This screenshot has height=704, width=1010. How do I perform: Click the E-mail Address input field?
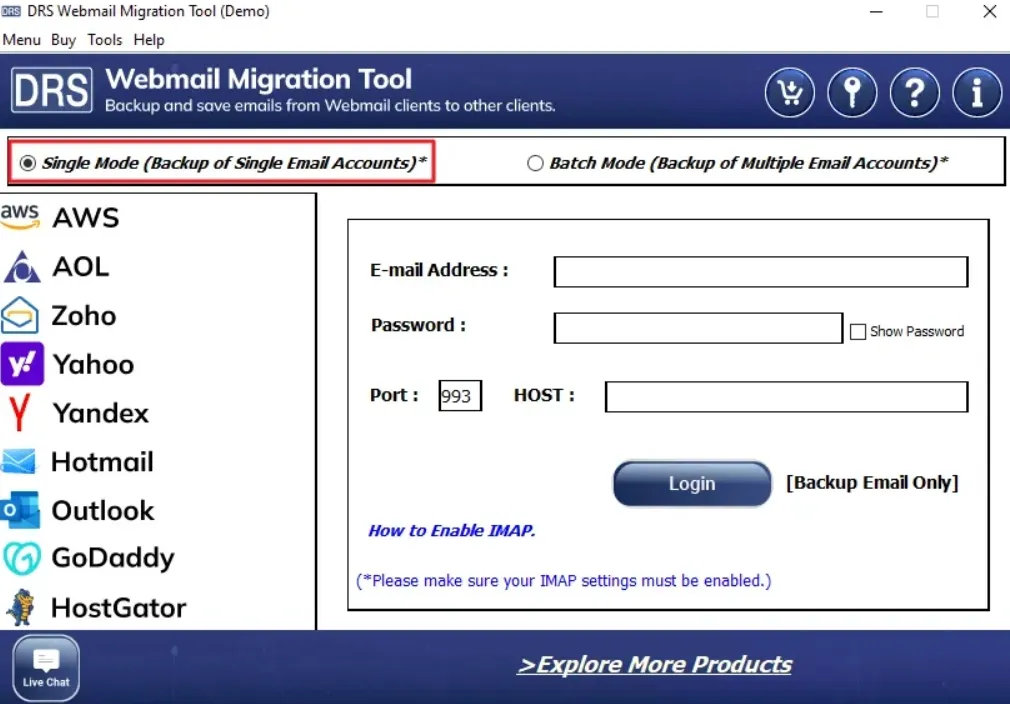pos(760,272)
